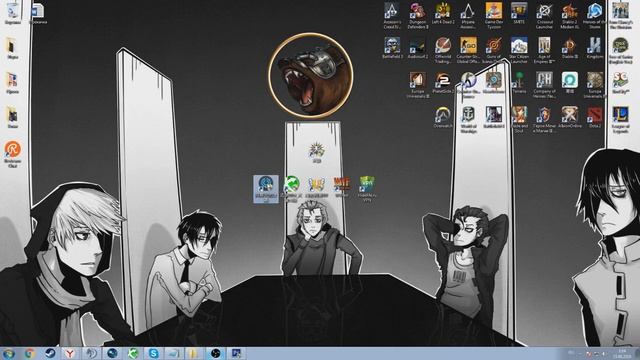Open Yandex browser on the taskbar
This screenshot has width=640, height=360.
71,353
